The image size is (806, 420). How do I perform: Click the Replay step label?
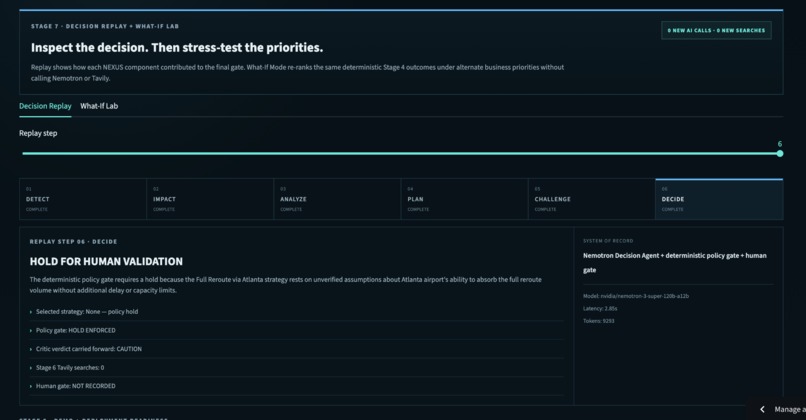pyautogui.click(x=38, y=133)
